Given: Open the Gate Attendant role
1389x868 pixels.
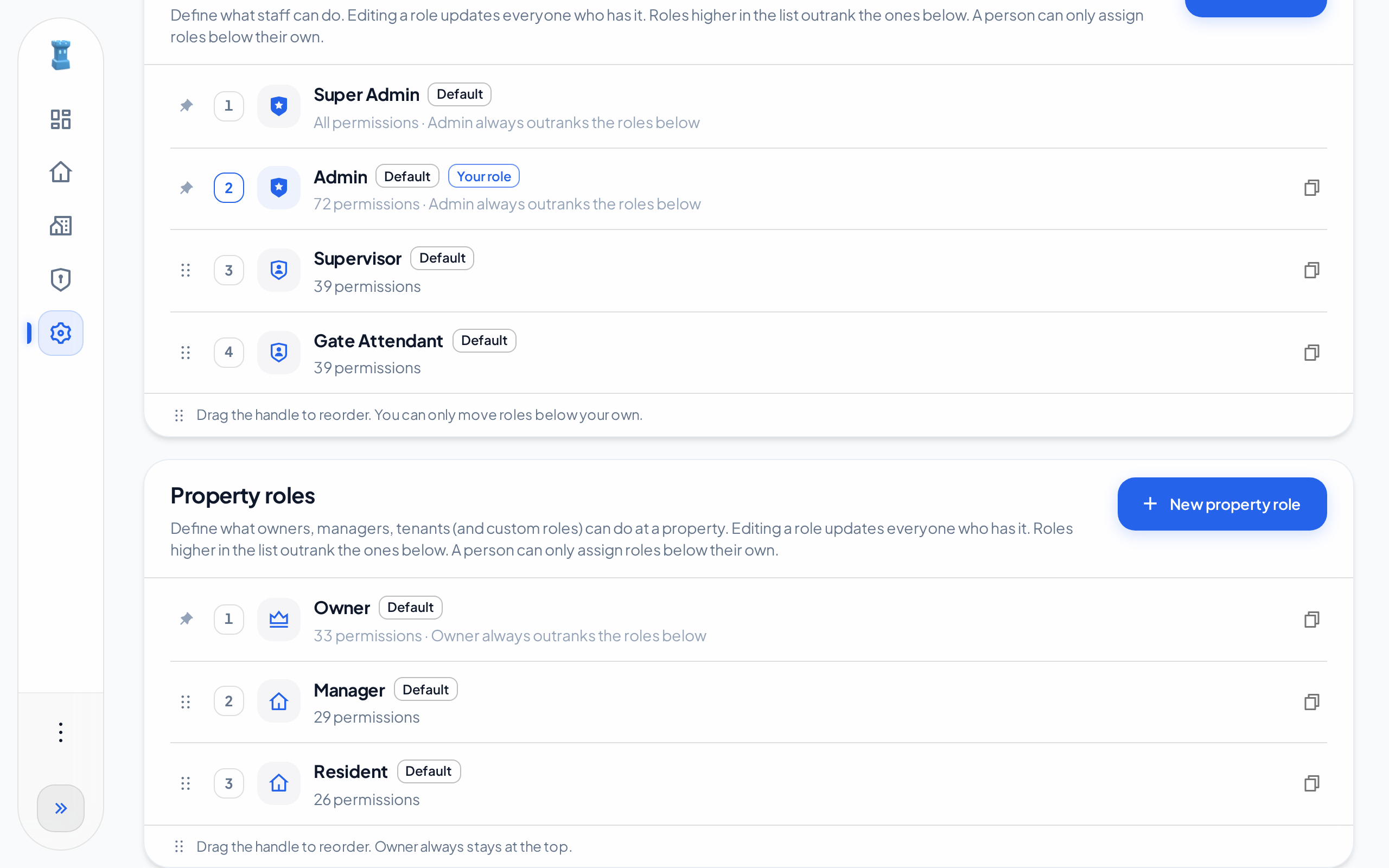Looking at the screenshot, I should pyautogui.click(x=748, y=353).
